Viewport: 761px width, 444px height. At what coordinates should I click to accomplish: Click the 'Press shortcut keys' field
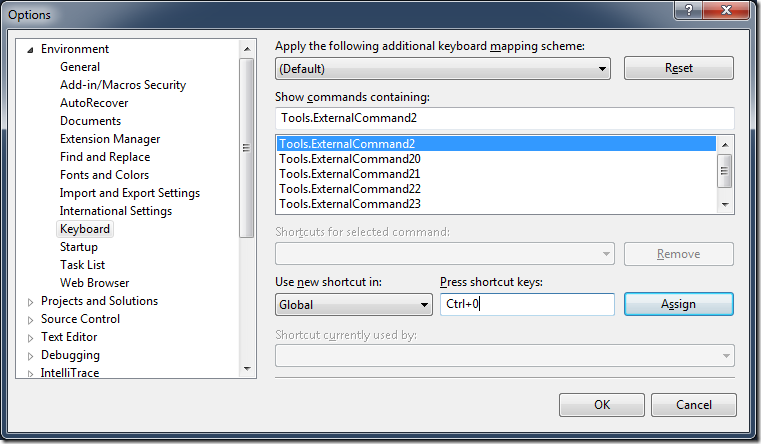point(527,305)
